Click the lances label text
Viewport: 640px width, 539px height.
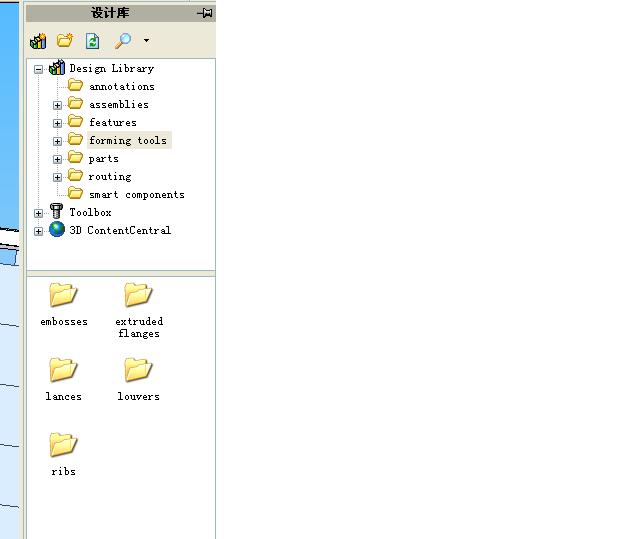pyautogui.click(x=63, y=397)
